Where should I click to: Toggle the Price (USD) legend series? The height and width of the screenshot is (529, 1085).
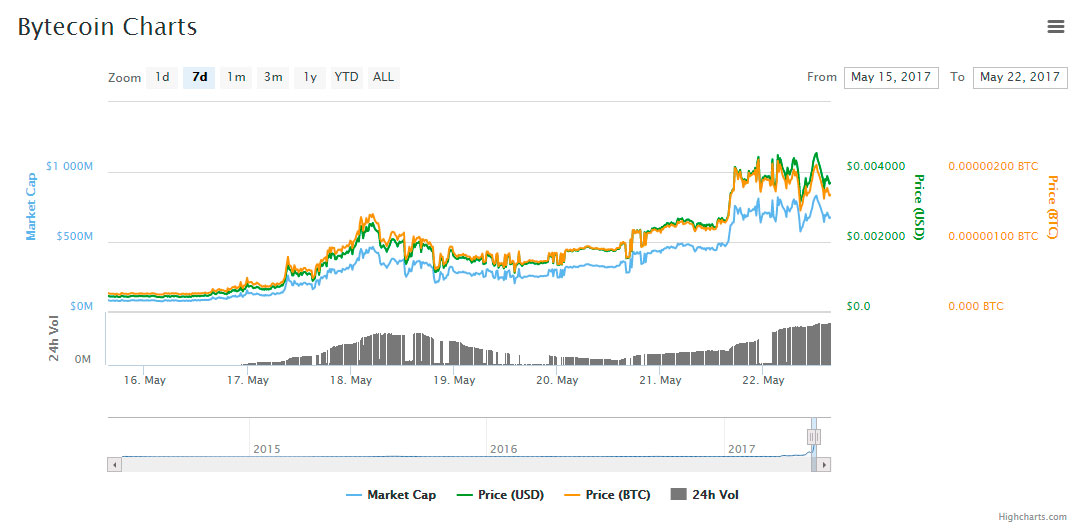point(500,495)
